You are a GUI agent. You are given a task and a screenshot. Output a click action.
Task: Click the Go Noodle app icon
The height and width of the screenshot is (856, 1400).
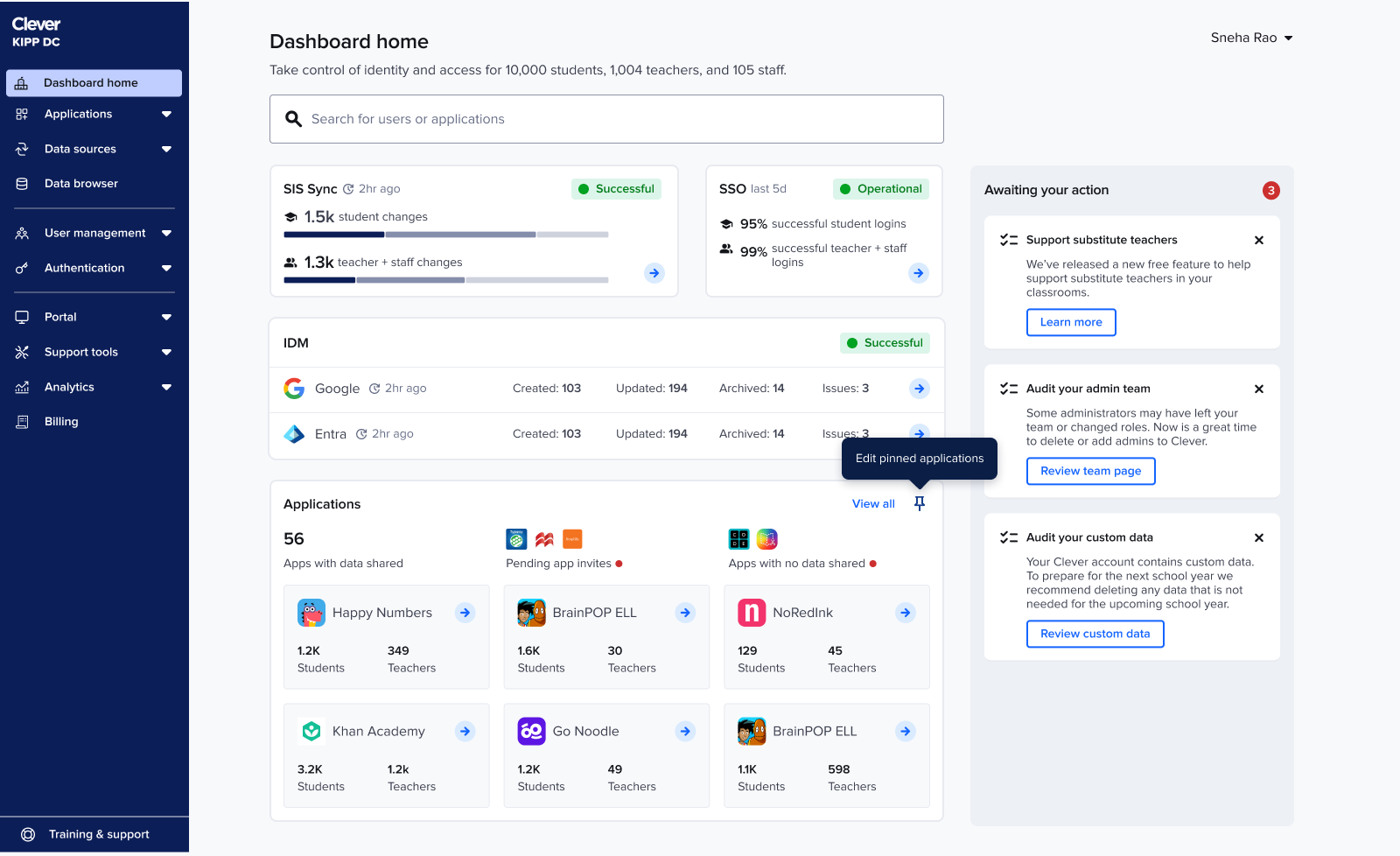532,731
